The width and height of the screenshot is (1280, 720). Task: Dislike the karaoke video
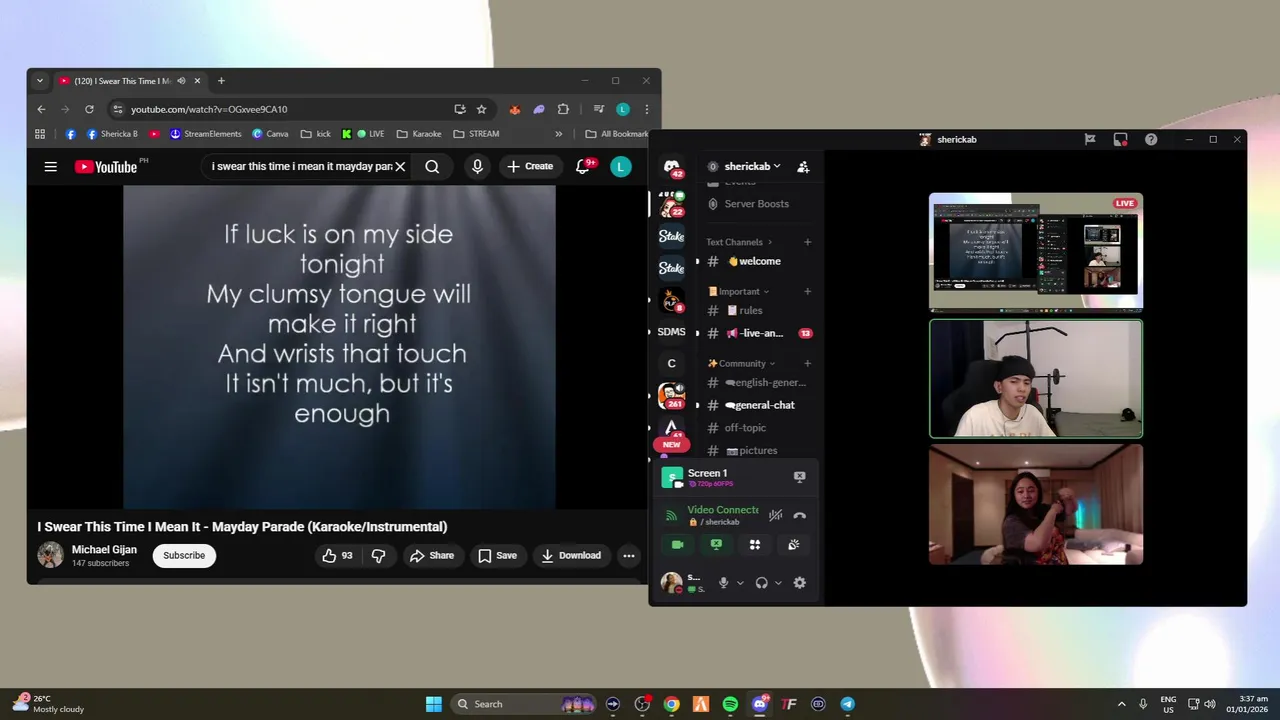[x=378, y=555]
